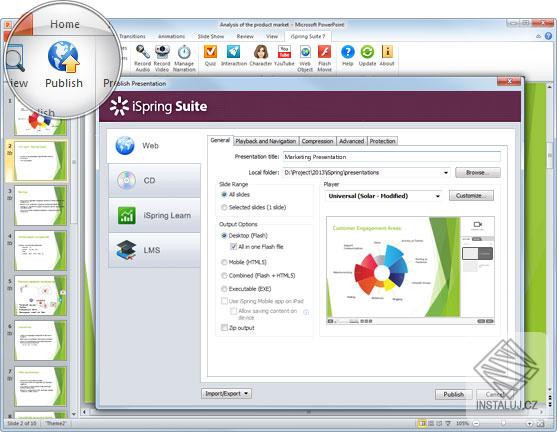557x432 pixels.
Task: Click the PowerPoint Help question mark icon
Action: [x=548, y=36]
